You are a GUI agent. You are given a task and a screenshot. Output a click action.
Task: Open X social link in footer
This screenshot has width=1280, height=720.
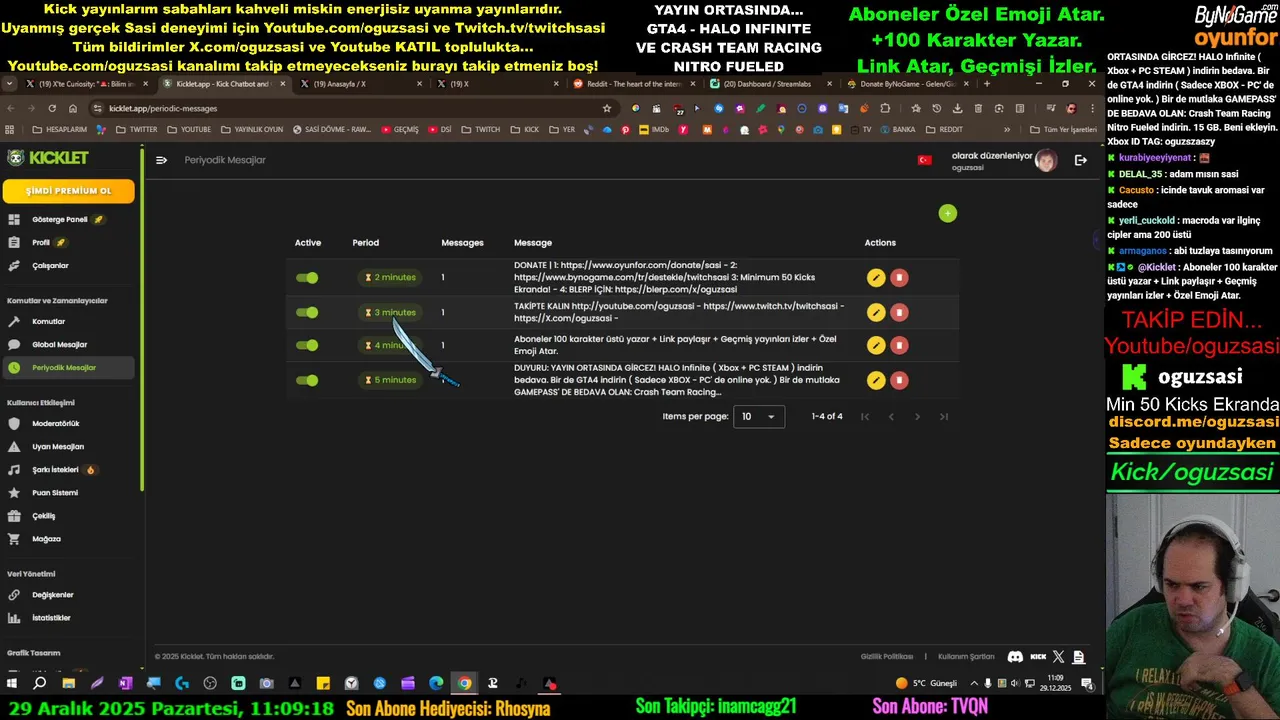[1059, 657]
